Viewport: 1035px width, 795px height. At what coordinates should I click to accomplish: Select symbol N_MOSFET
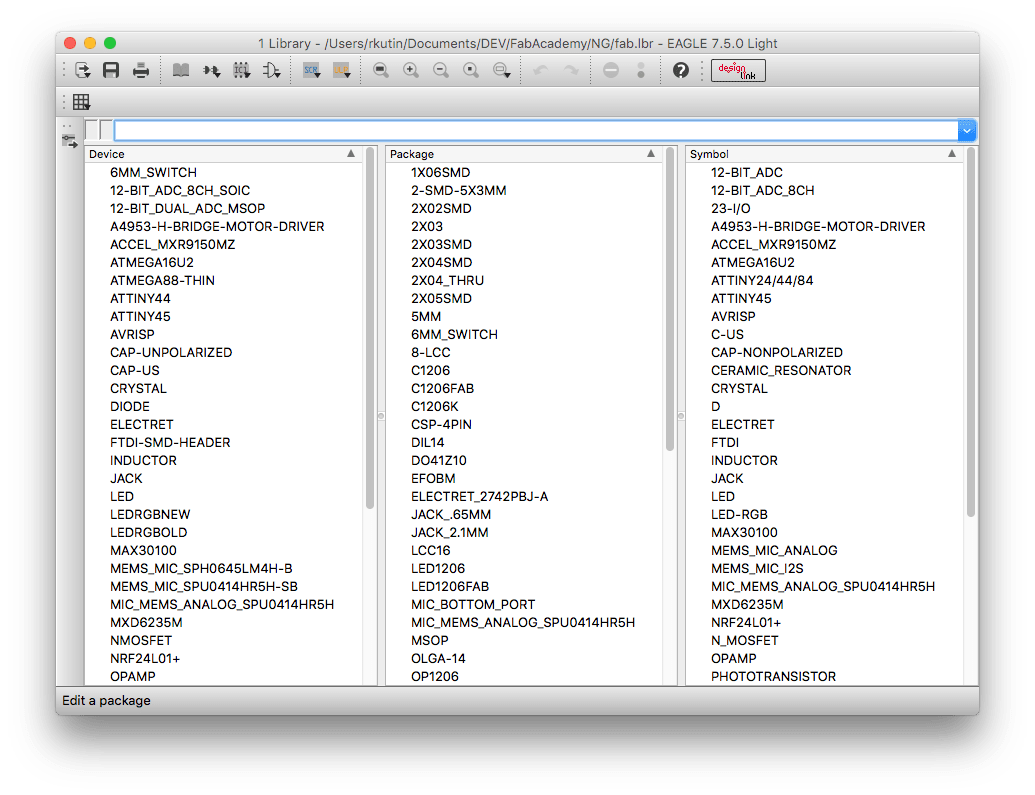tap(745, 640)
